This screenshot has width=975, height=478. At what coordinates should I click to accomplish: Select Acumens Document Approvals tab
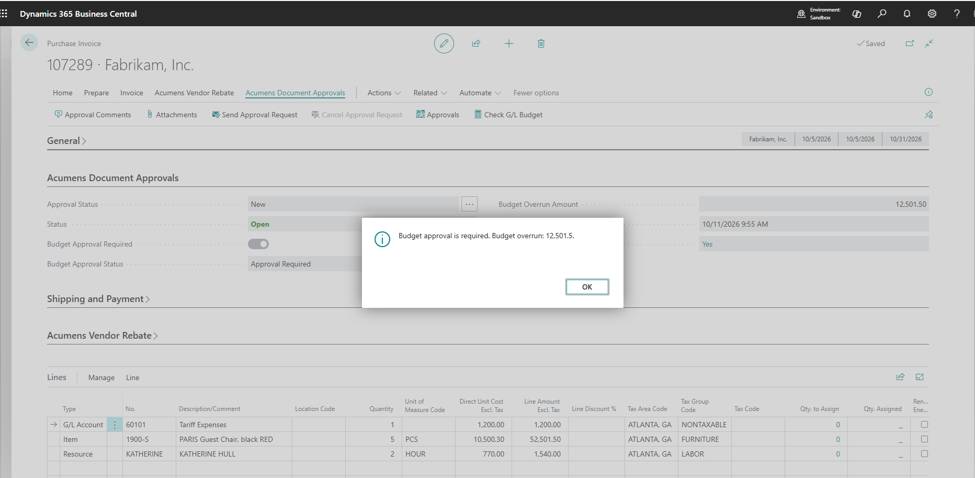pos(295,93)
